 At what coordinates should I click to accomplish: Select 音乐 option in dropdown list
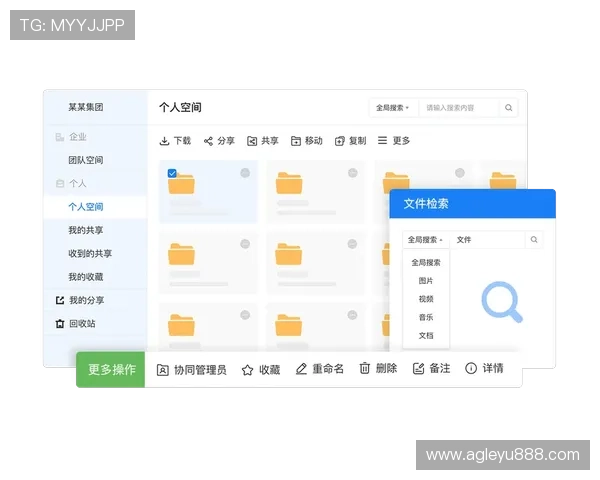(426, 317)
